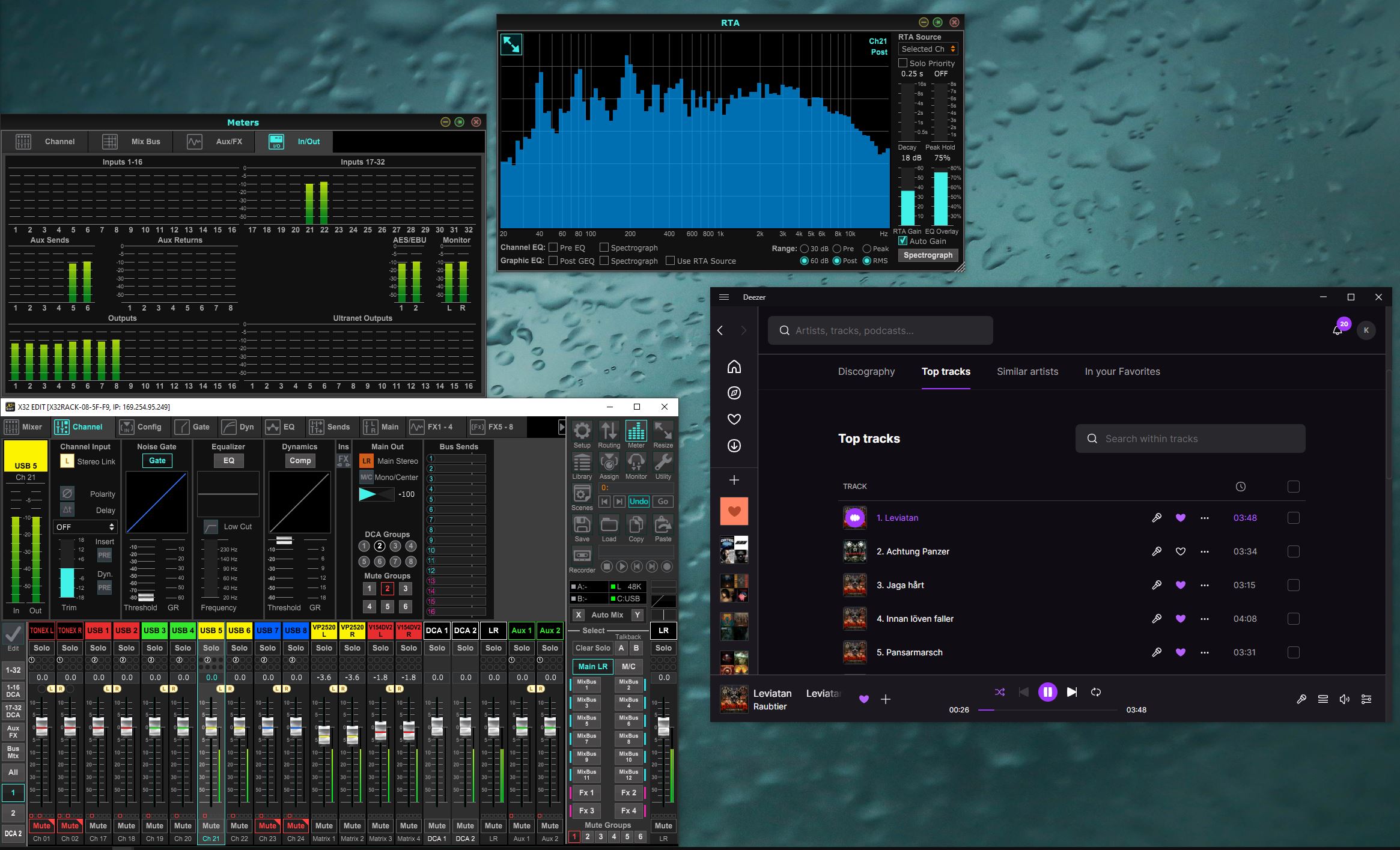Expand the X32 tab bar arrow
1400x850 pixels.
pos(562,427)
